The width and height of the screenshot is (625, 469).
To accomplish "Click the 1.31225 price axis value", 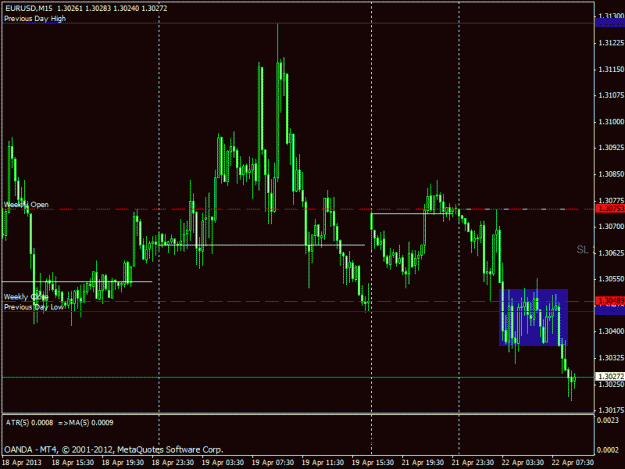I will pyautogui.click(x=611, y=43).
